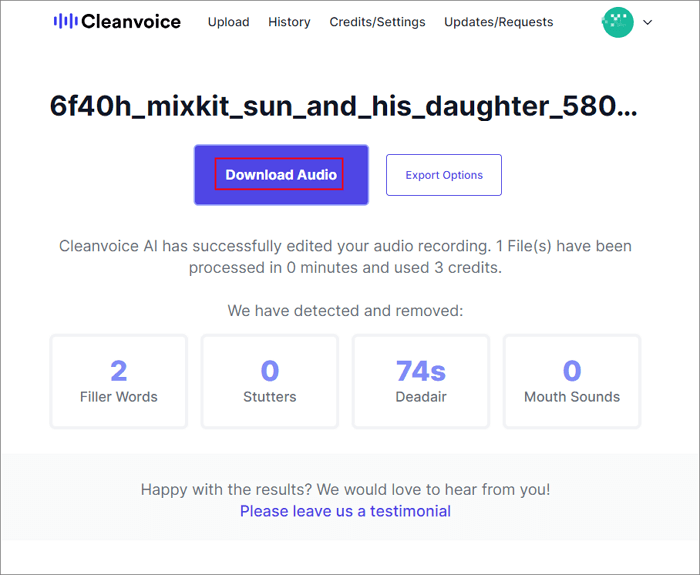Select the Deadair 74s card

coord(421,381)
